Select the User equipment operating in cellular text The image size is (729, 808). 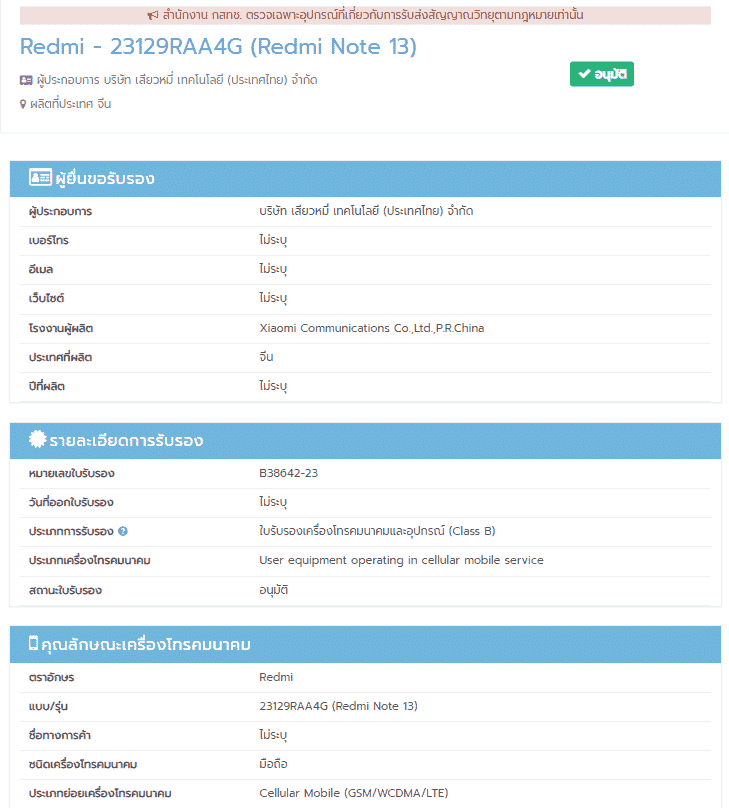[x=401, y=560]
